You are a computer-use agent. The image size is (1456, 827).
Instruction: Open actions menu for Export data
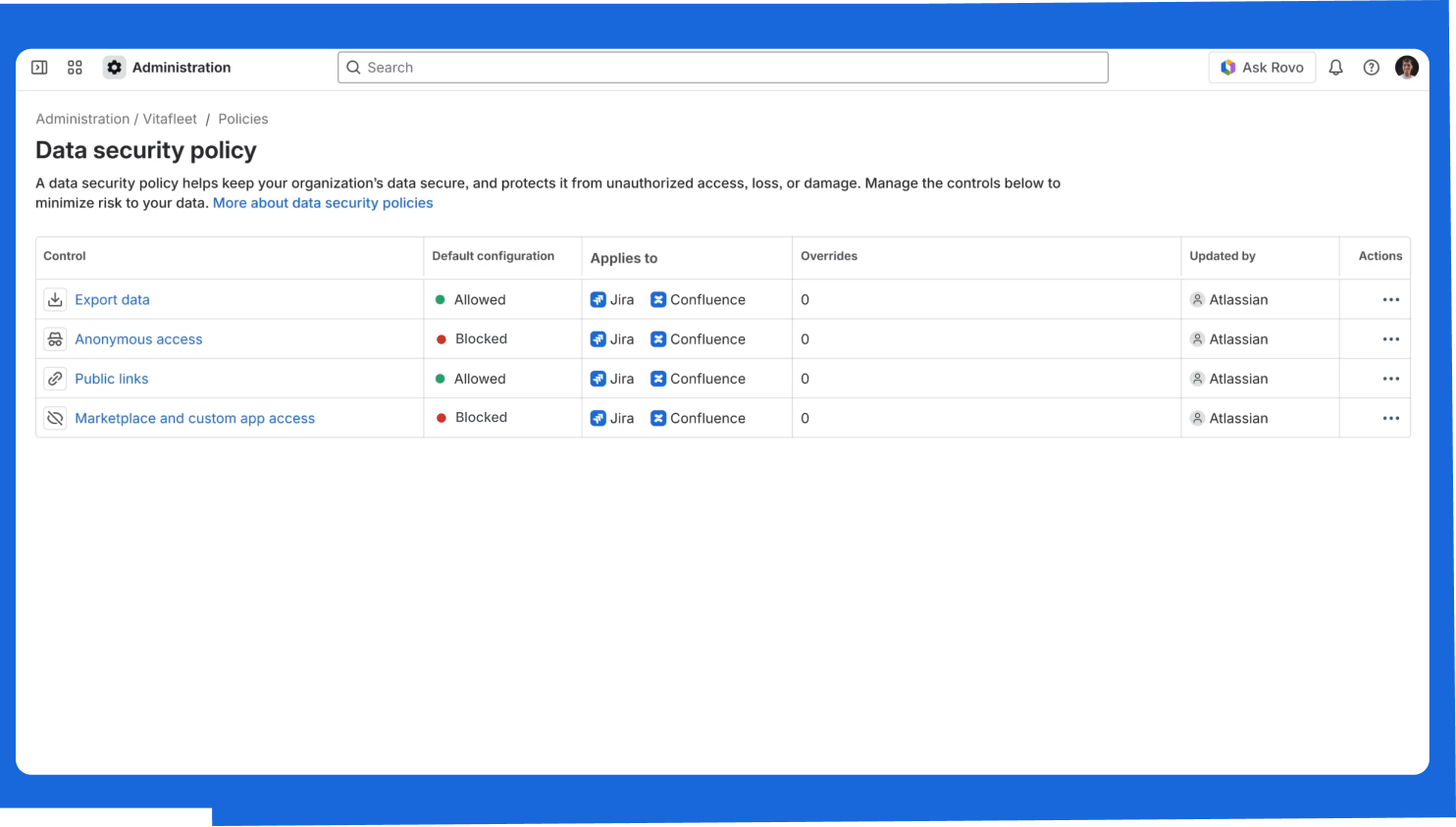(1391, 300)
